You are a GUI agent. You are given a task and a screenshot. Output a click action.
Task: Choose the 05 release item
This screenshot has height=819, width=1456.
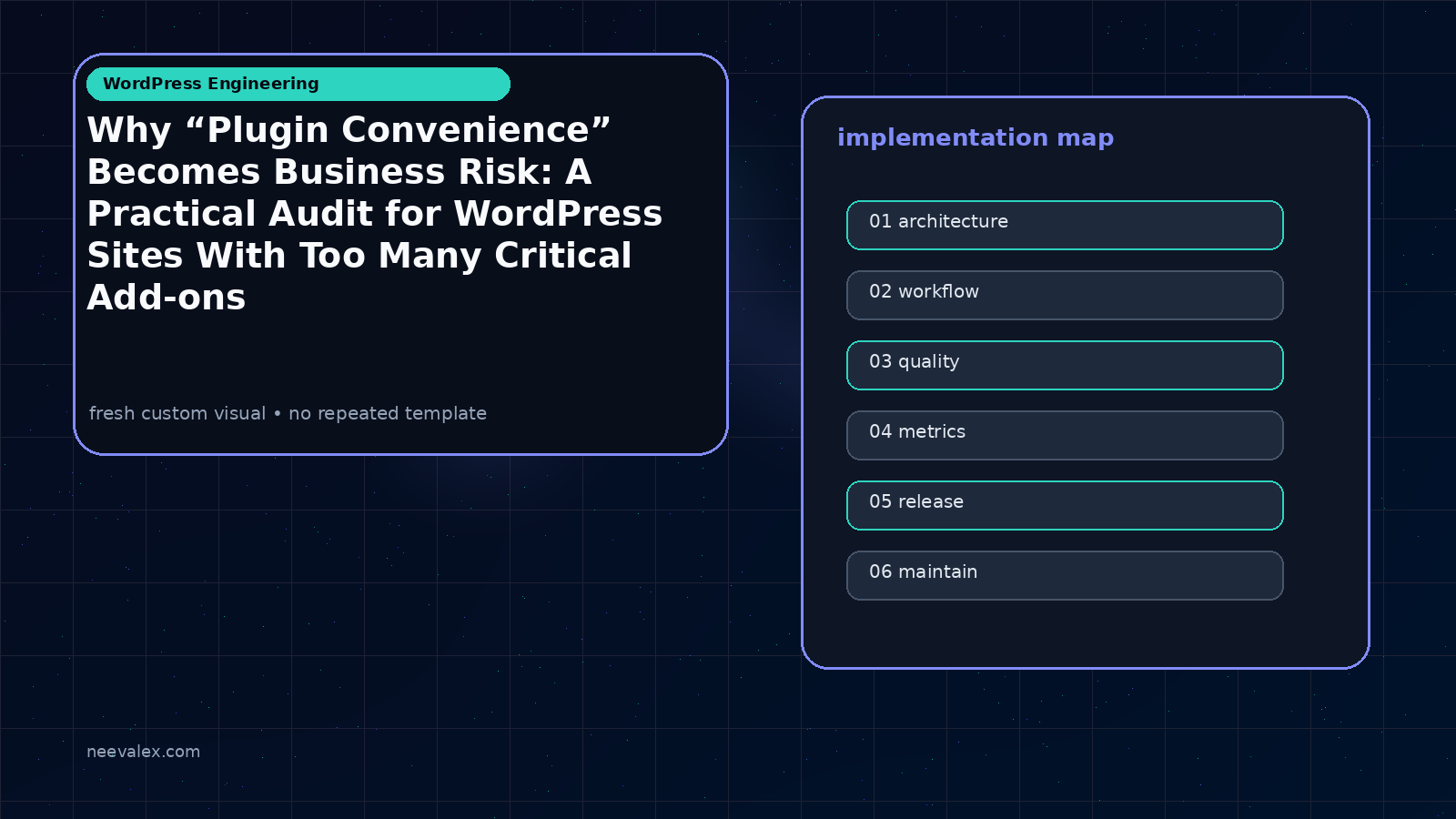[x=1065, y=505]
